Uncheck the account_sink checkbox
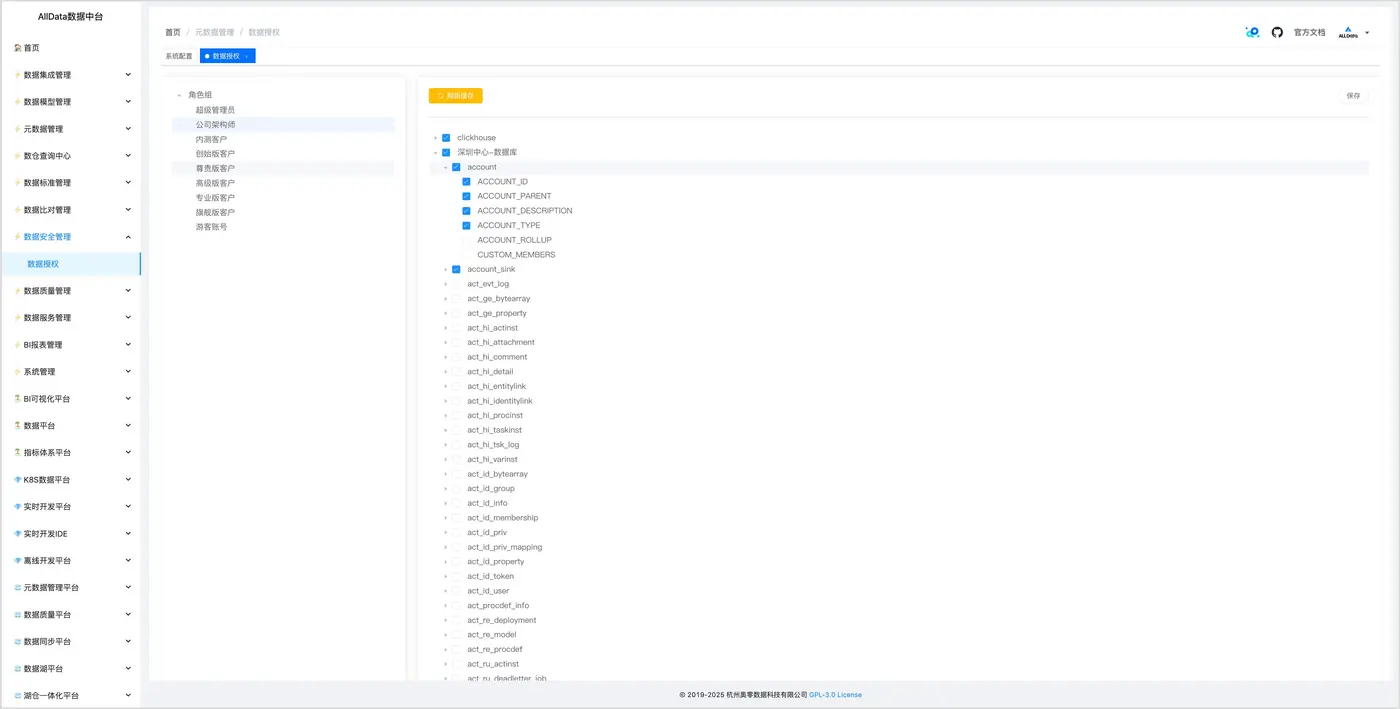This screenshot has width=1400, height=709. pyautogui.click(x=456, y=269)
